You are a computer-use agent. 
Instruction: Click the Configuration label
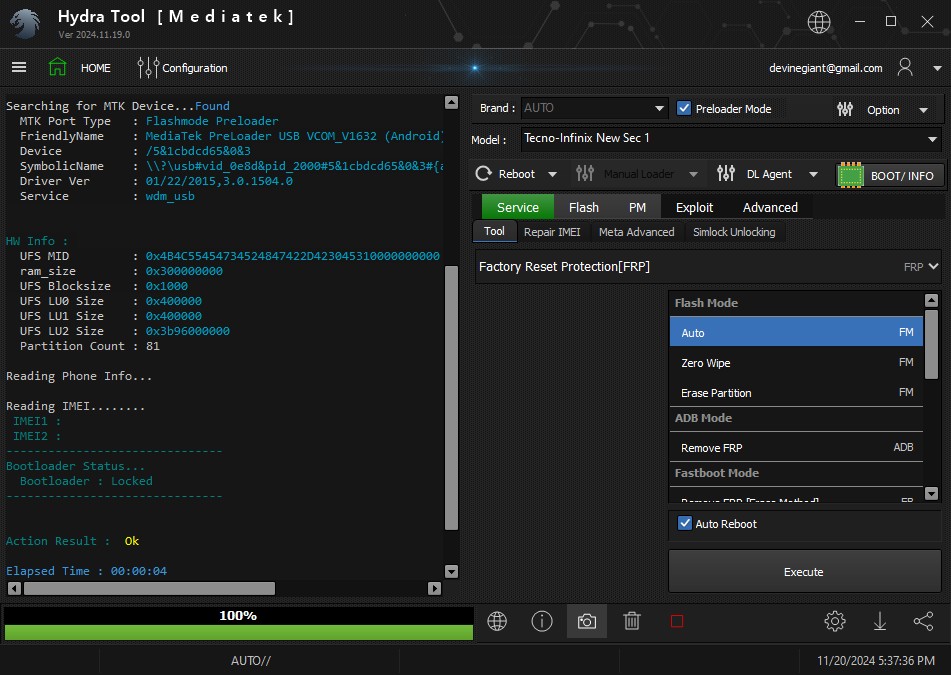[195, 68]
